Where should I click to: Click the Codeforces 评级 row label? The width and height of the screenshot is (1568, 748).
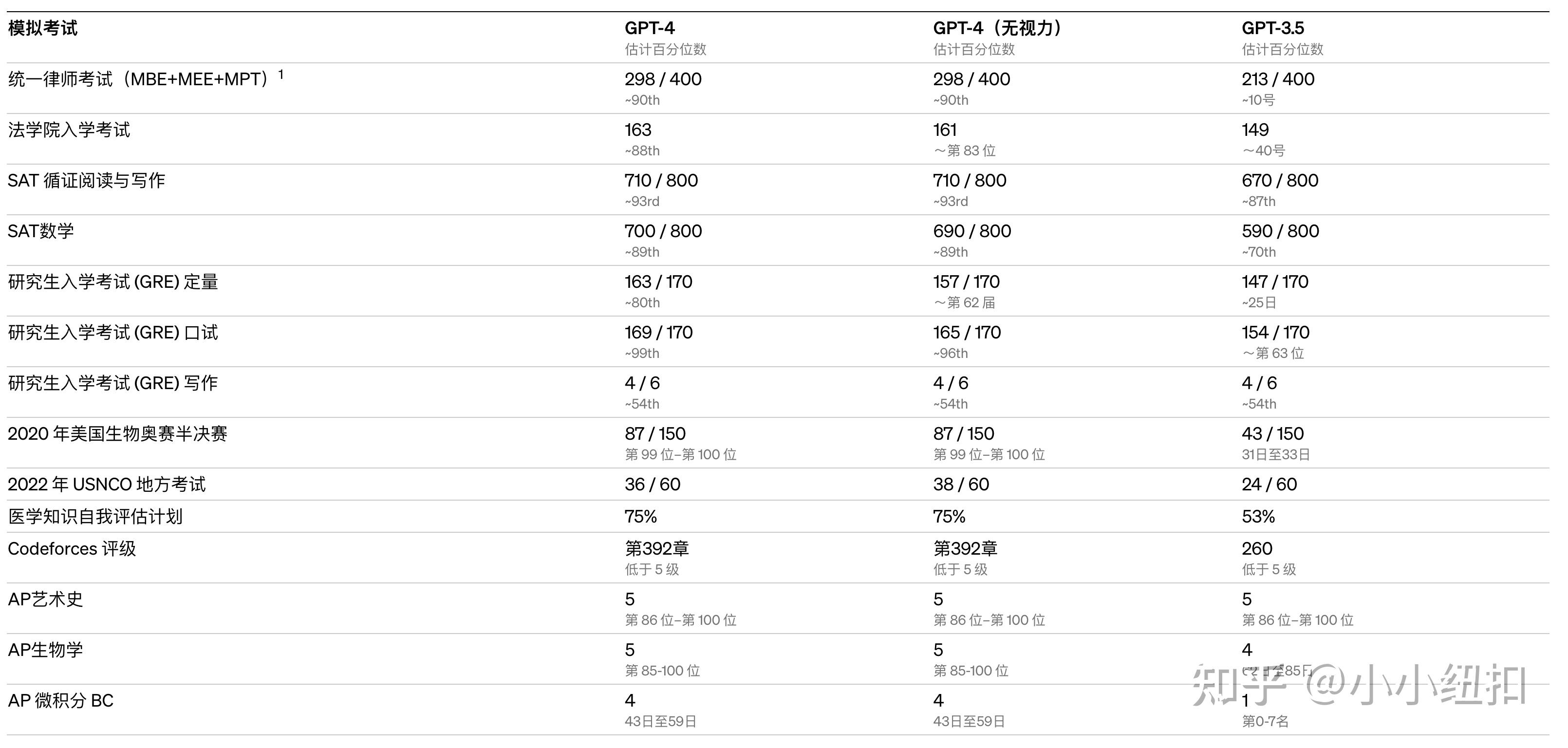(x=72, y=549)
